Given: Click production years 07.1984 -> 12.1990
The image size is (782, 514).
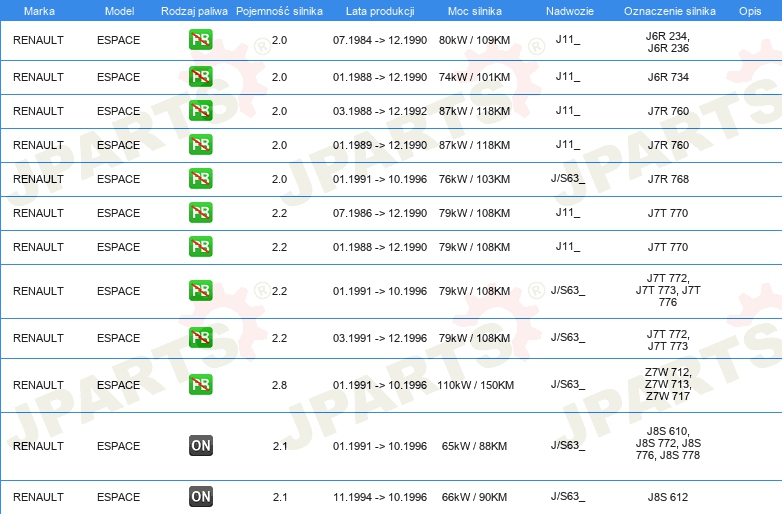Looking at the screenshot, I should (x=380, y=40).
